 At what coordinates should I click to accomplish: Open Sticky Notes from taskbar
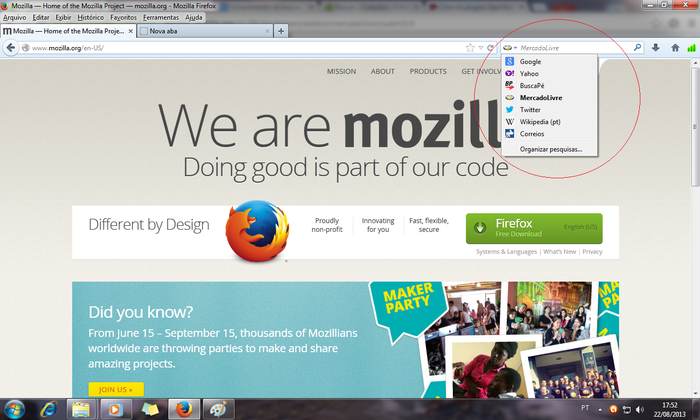click(x=150, y=409)
